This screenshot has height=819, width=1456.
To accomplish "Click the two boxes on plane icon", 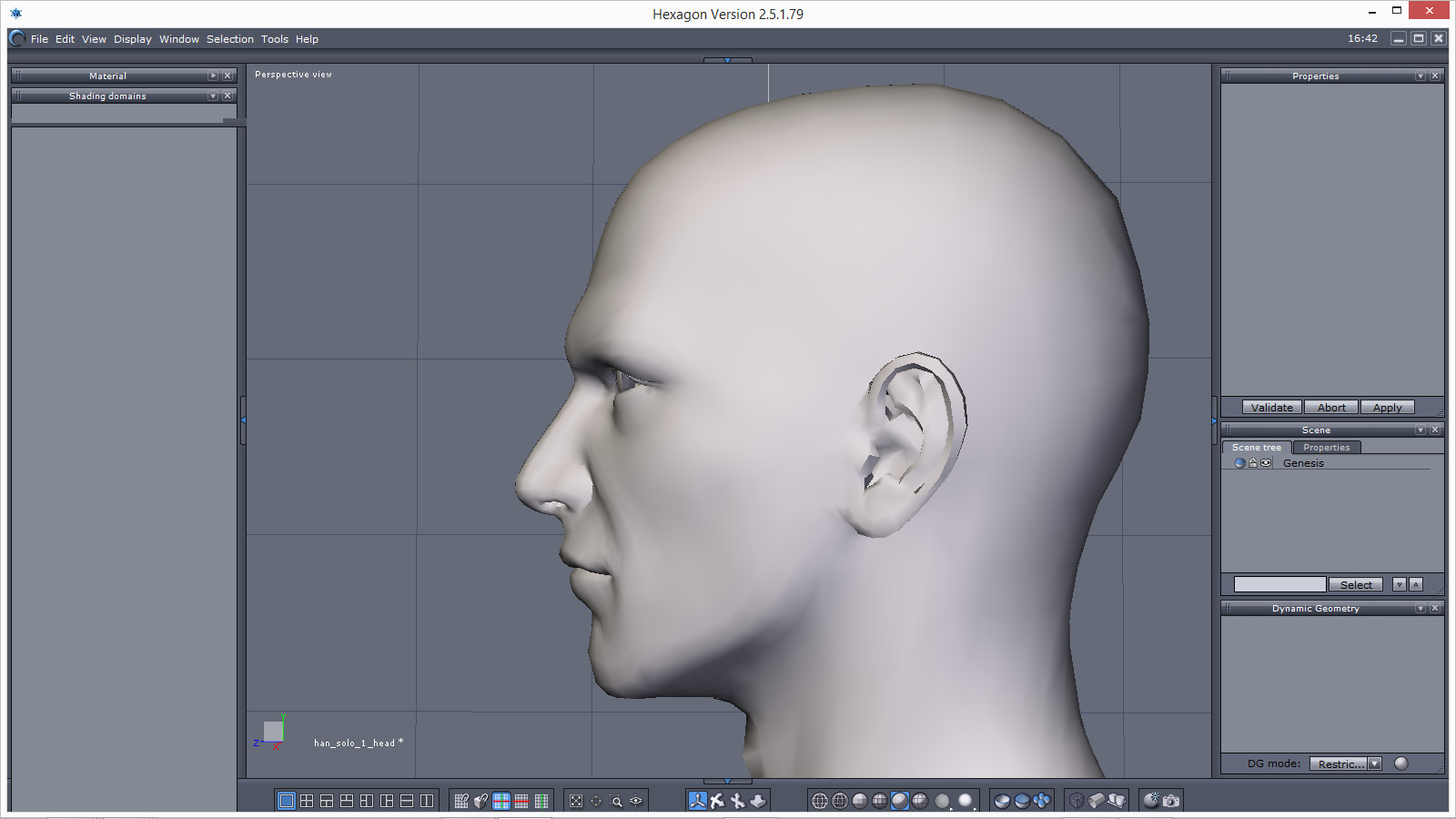I will tap(1117, 801).
